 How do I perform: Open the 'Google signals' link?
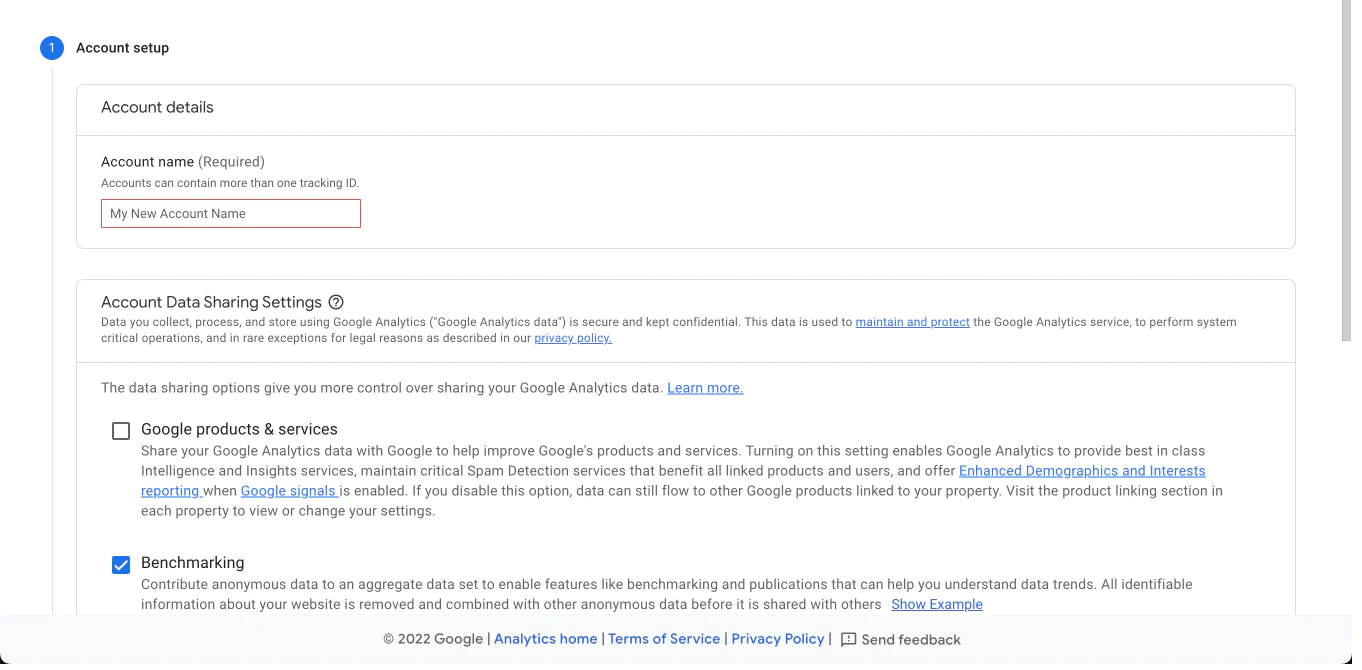(289, 491)
